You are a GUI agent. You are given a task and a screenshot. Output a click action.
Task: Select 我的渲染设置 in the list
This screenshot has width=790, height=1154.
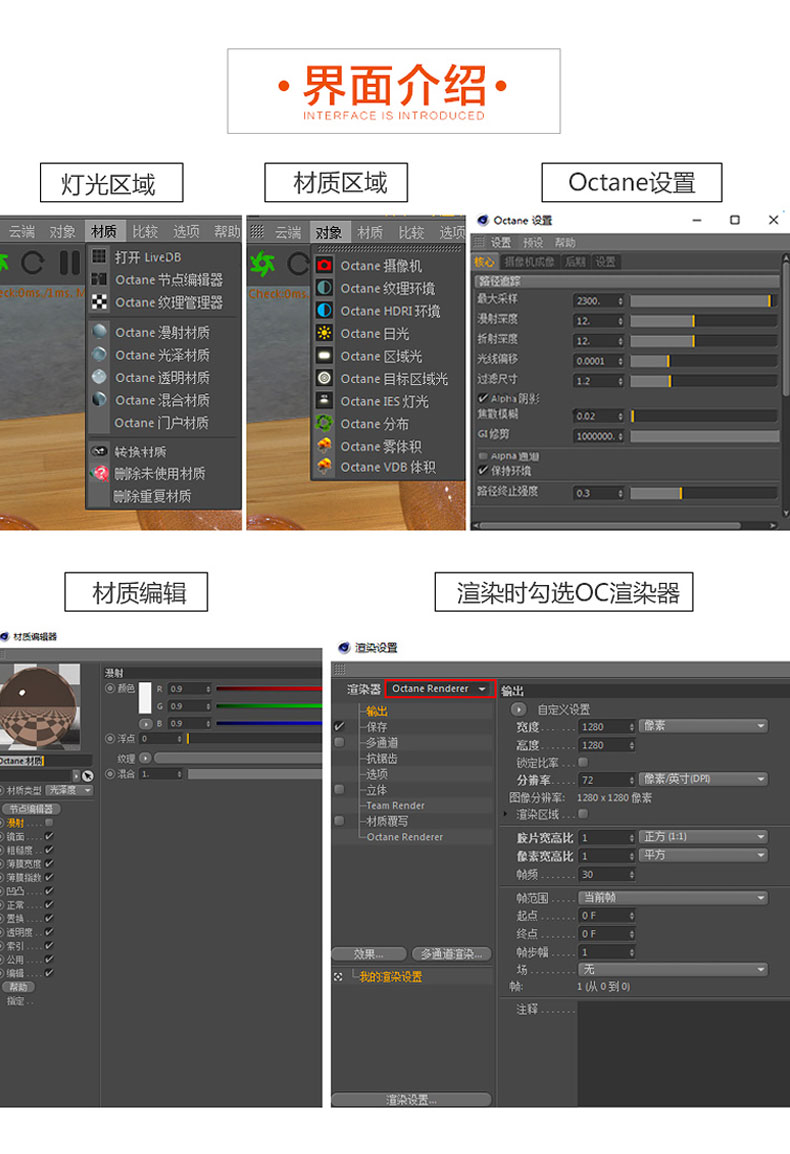(x=390, y=977)
